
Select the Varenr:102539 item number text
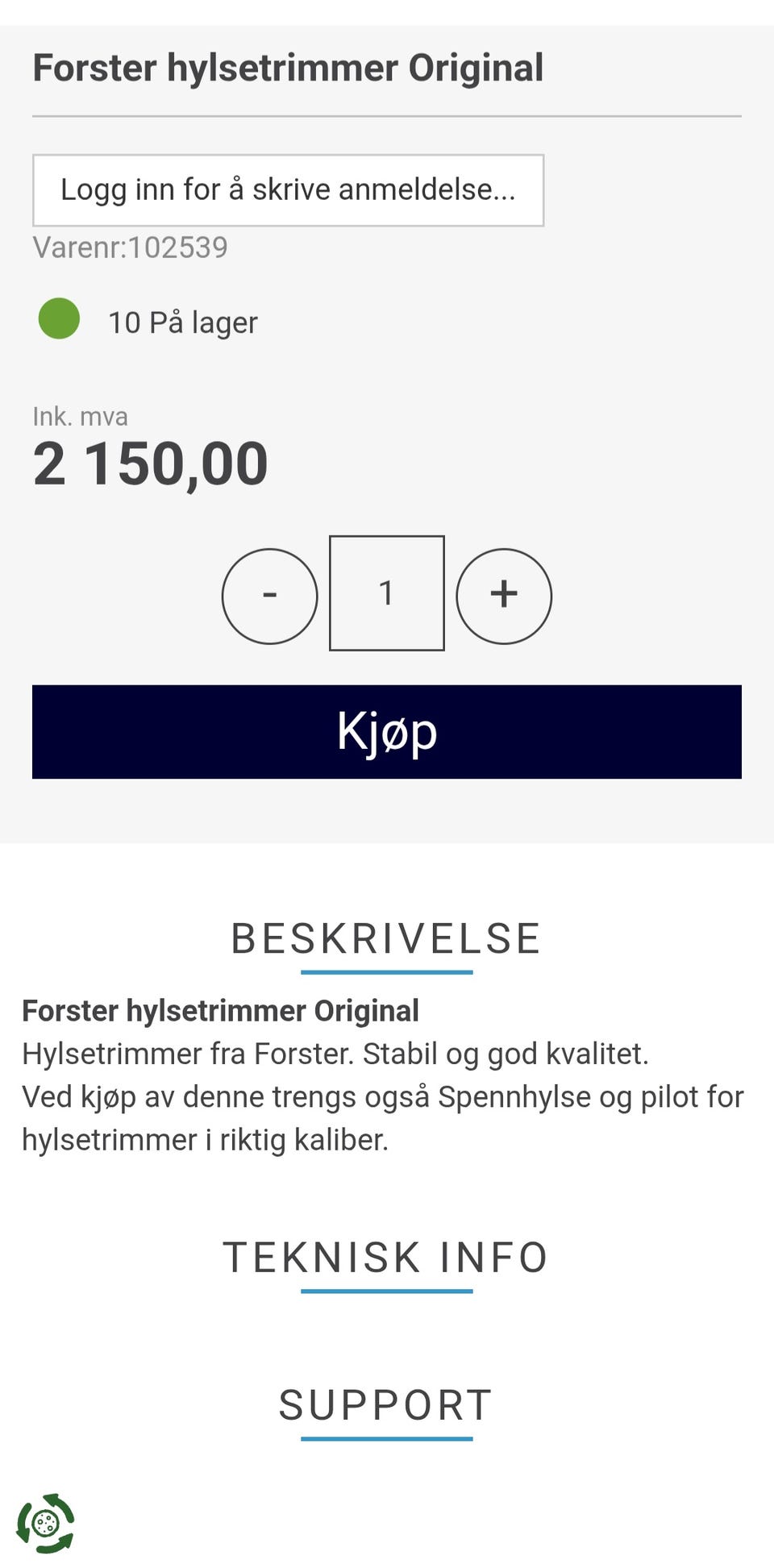(x=130, y=247)
